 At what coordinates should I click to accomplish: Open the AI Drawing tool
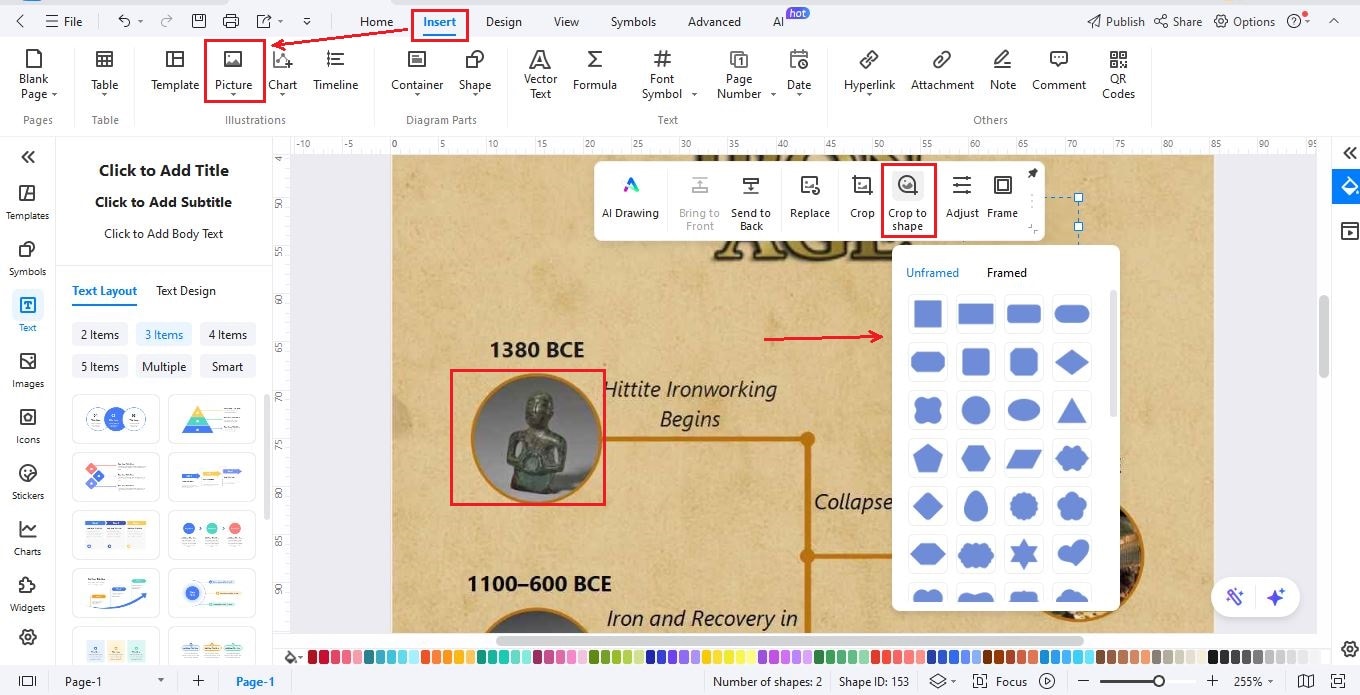pos(630,197)
